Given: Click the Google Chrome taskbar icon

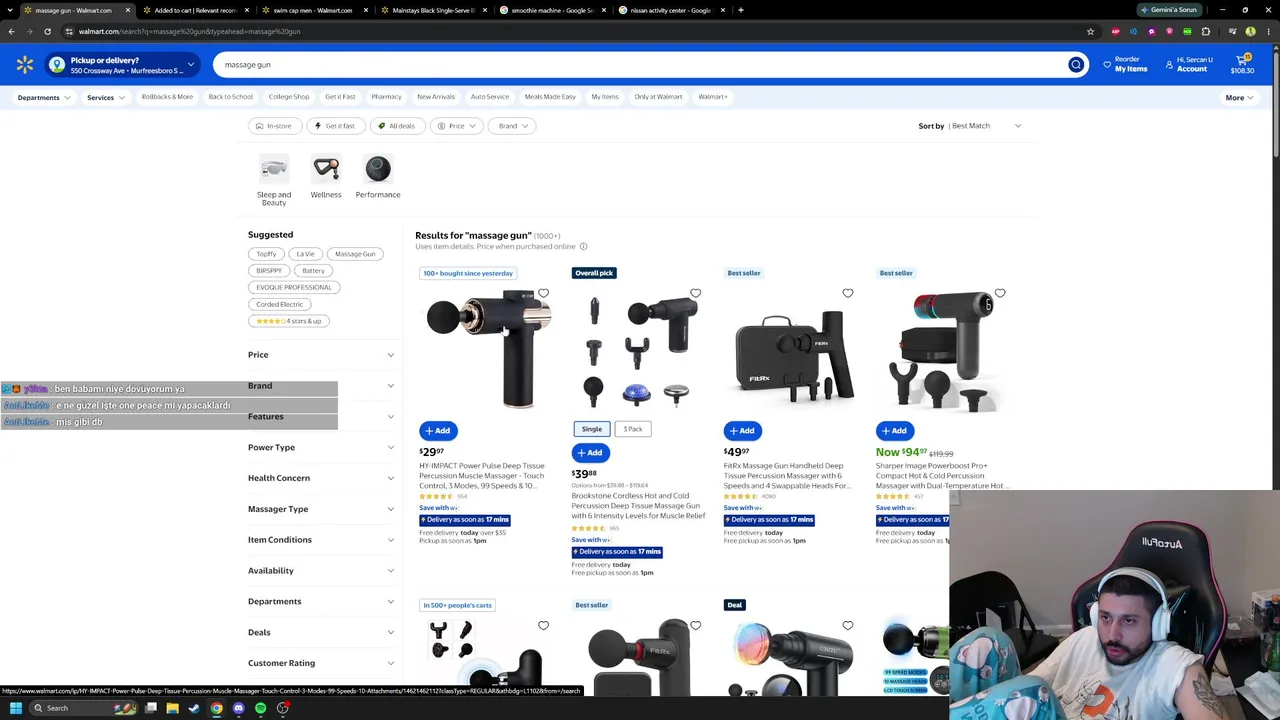Looking at the screenshot, I should tap(216, 708).
